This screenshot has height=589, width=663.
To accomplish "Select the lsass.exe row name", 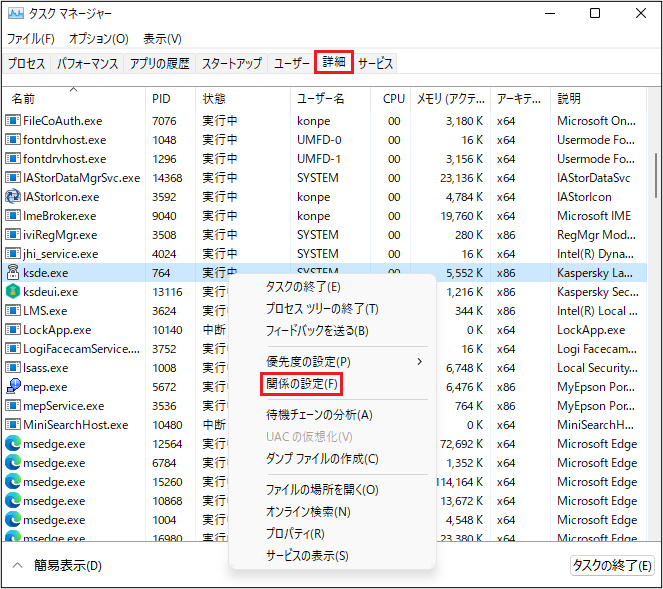I will pos(45,368).
